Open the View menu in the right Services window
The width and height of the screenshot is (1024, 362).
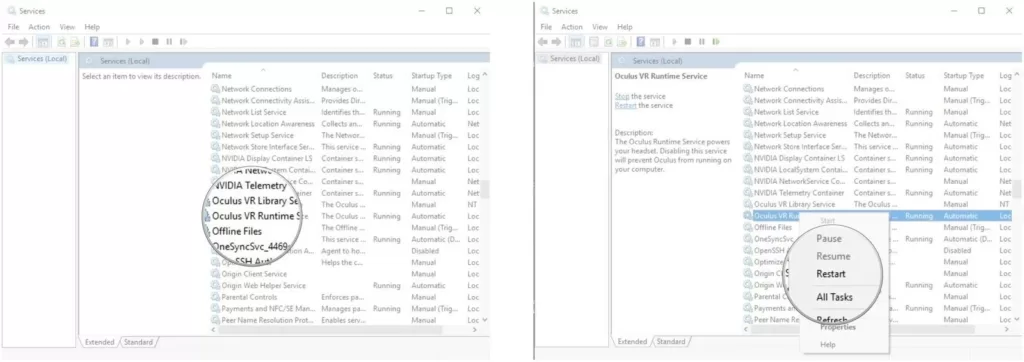click(600, 27)
